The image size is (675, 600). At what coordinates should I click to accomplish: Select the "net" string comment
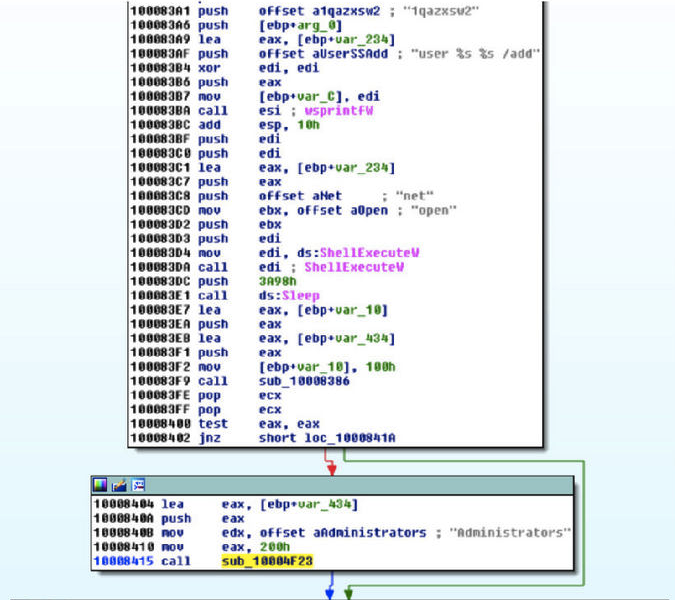point(415,196)
